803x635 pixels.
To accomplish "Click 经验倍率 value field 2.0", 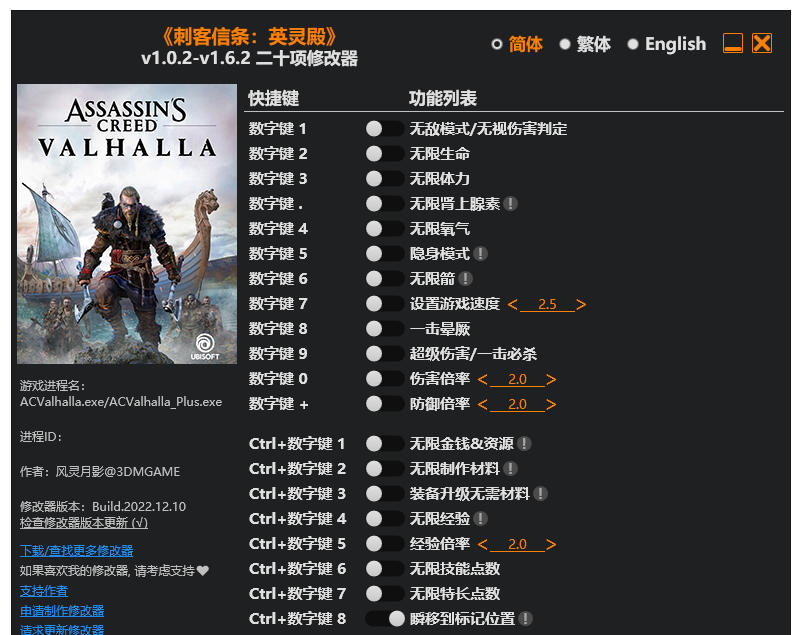I will click(x=517, y=544).
